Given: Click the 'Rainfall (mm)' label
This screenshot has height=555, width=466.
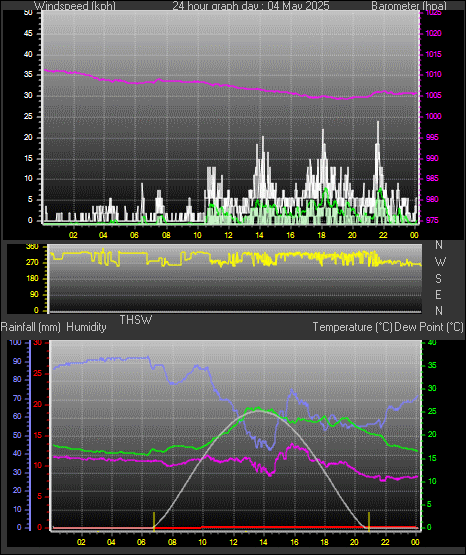Looking at the screenshot, I should pos(31,327).
